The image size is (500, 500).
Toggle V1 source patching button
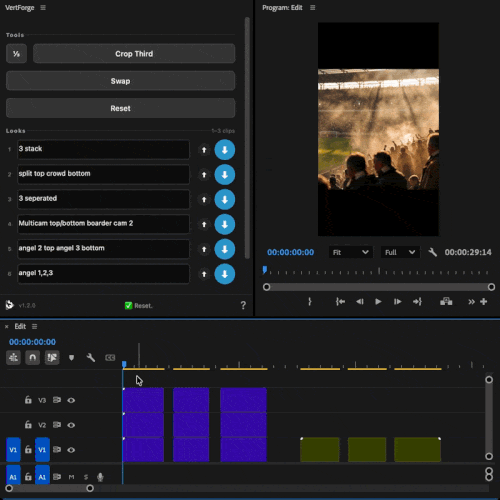[x=13, y=450]
